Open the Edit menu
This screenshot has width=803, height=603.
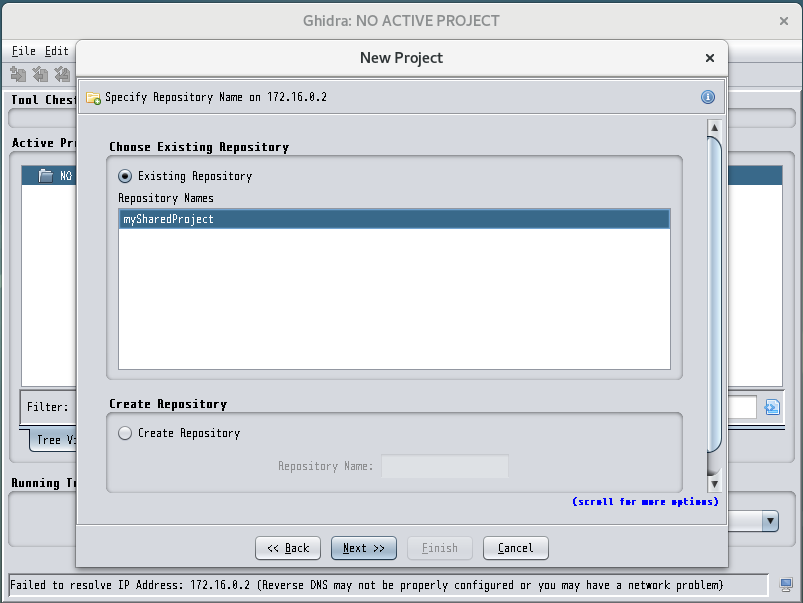pos(56,51)
